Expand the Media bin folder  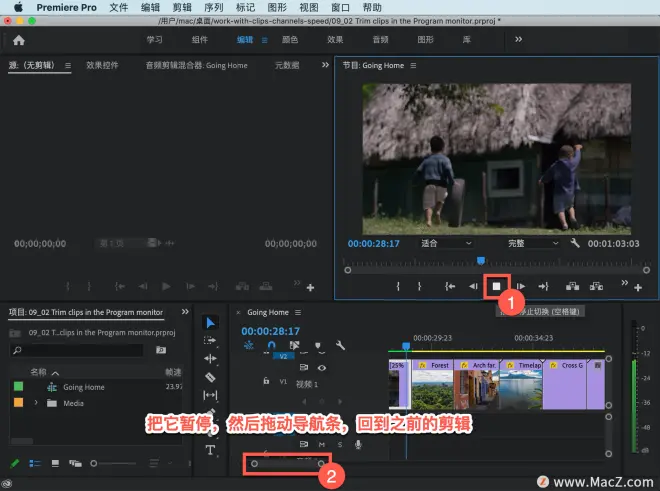pyautogui.click(x=36, y=403)
